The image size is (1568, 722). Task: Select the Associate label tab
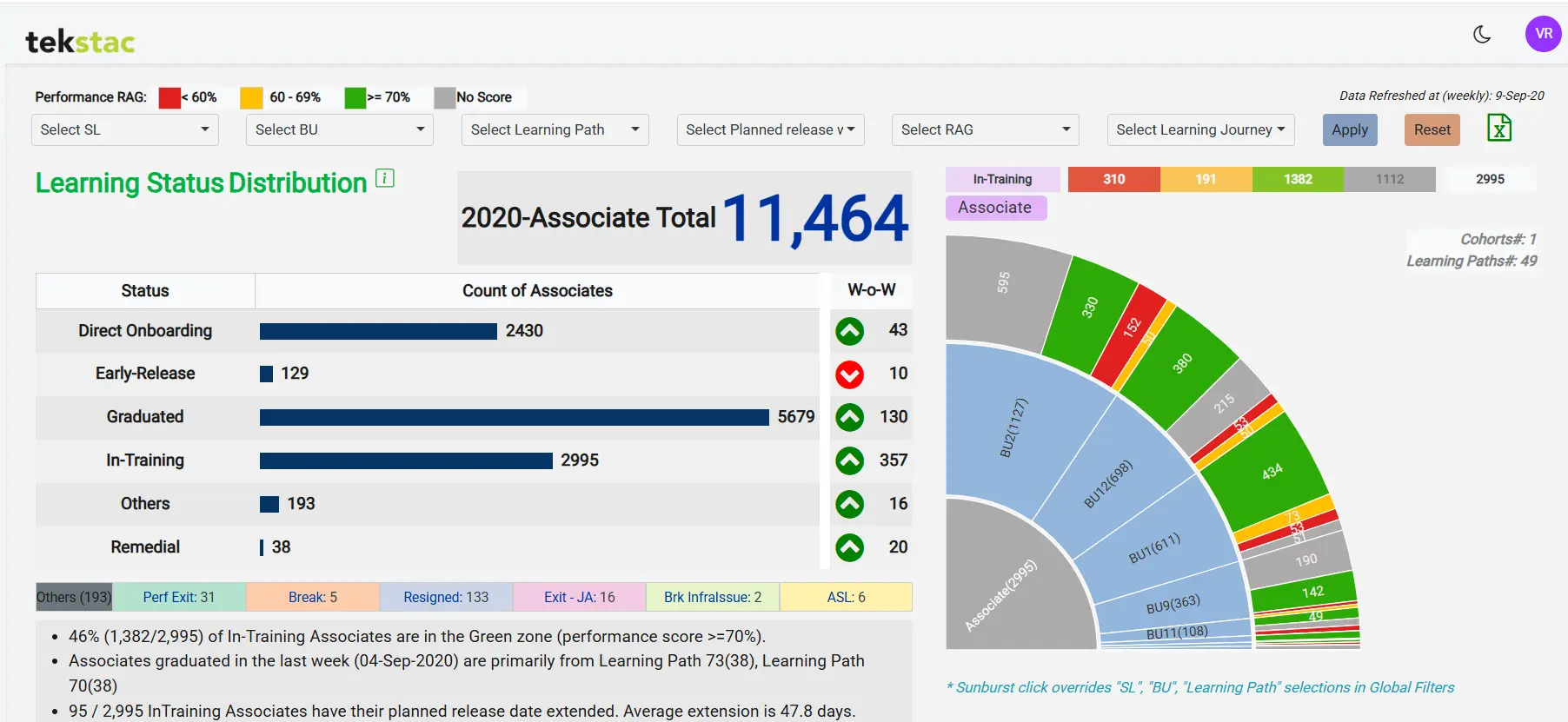[x=995, y=208]
